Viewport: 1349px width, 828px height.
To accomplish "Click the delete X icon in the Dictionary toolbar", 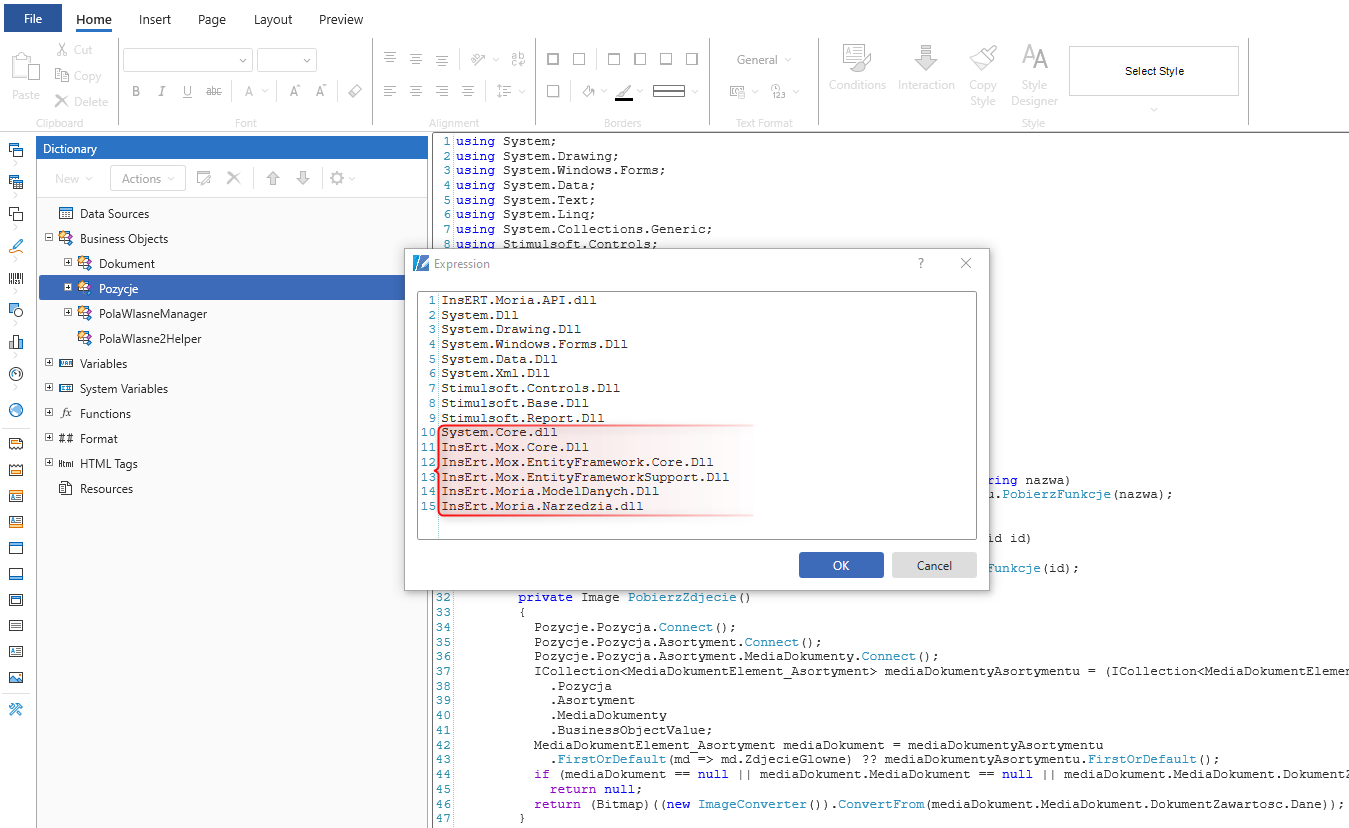I will [x=233, y=178].
